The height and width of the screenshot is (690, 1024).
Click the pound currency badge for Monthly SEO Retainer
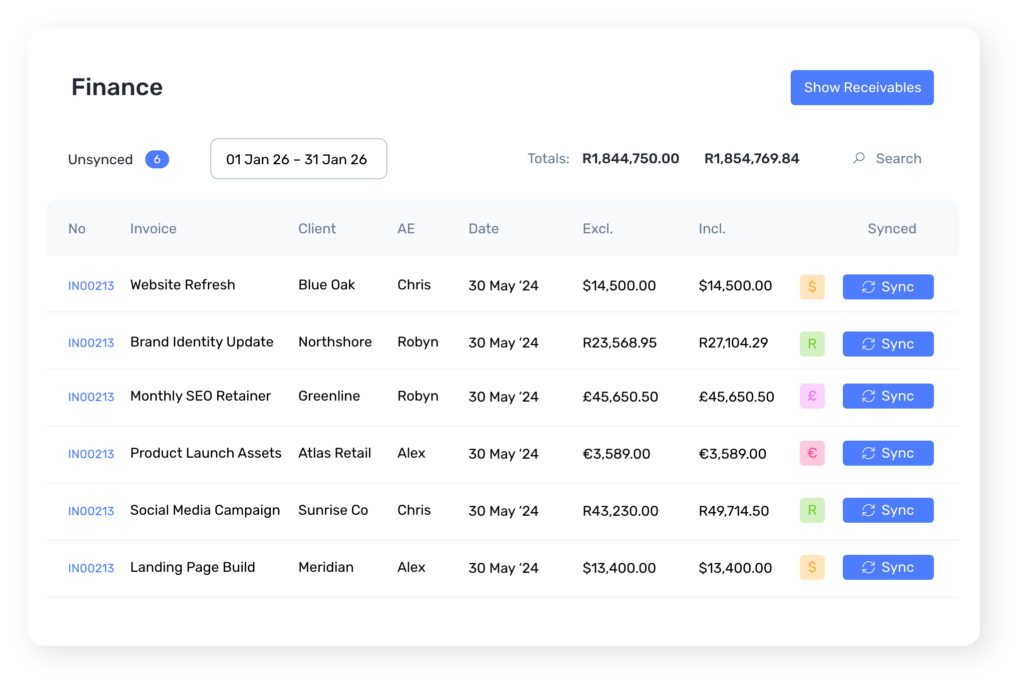812,396
